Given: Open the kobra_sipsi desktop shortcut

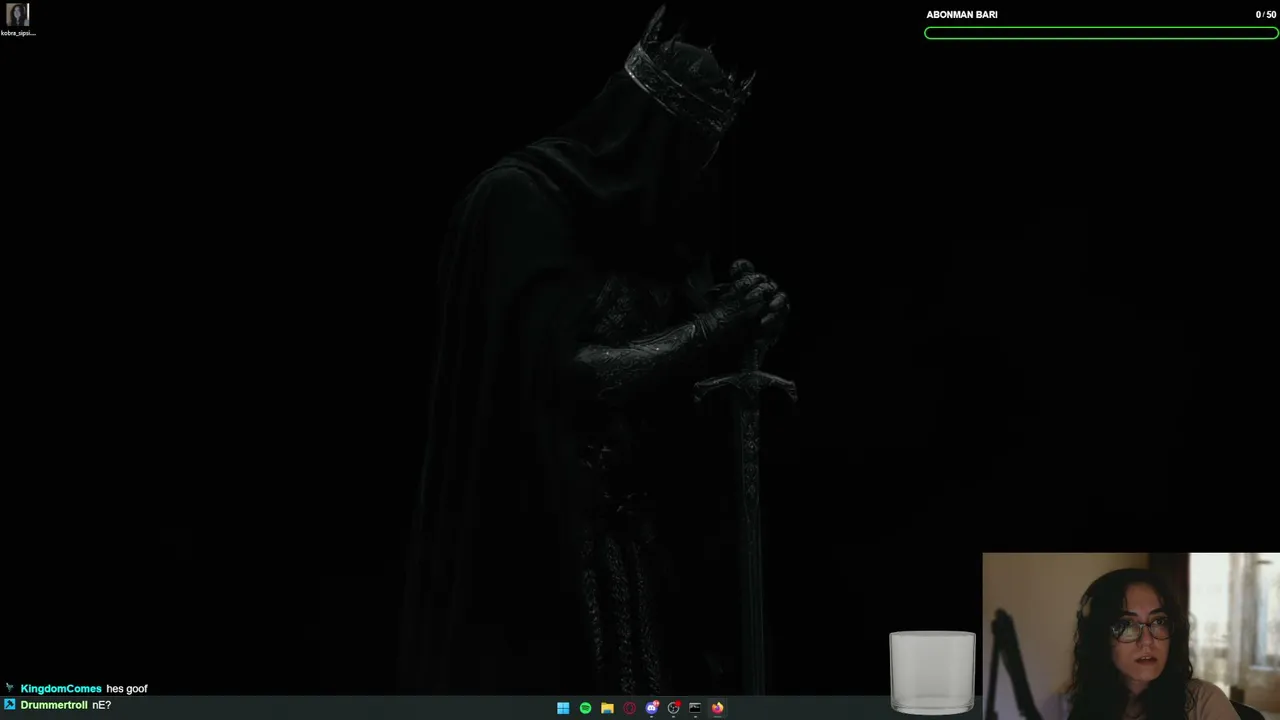Looking at the screenshot, I should 17,20.
